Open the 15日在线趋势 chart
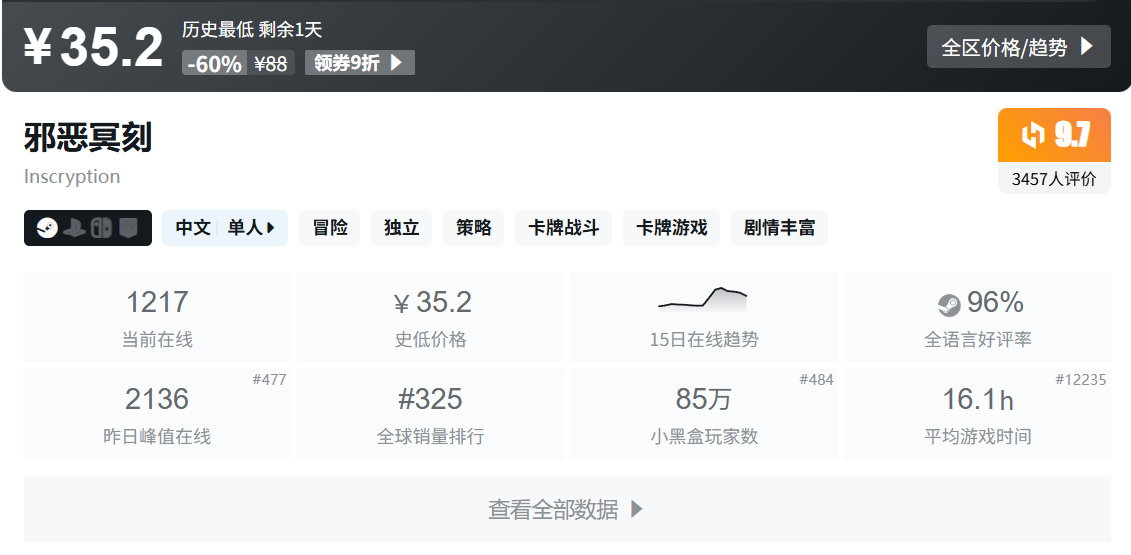The height and width of the screenshot is (555, 1131). pyautogui.click(x=704, y=317)
